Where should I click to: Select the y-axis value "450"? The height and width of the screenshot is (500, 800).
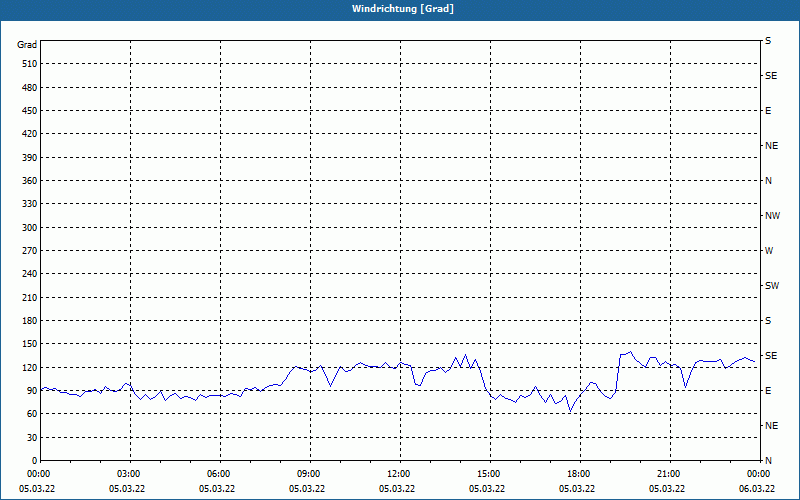(30, 111)
